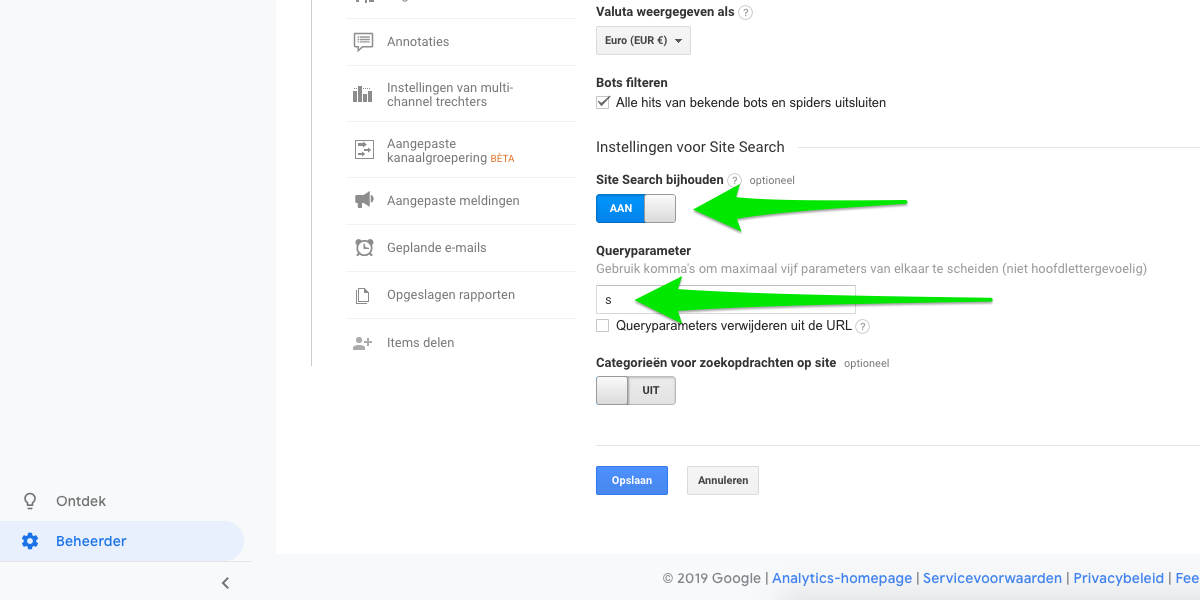Screen dimensions: 1200x600
Task: Click the multi-channel trechters bar chart icon
Action: pos(363,95)
